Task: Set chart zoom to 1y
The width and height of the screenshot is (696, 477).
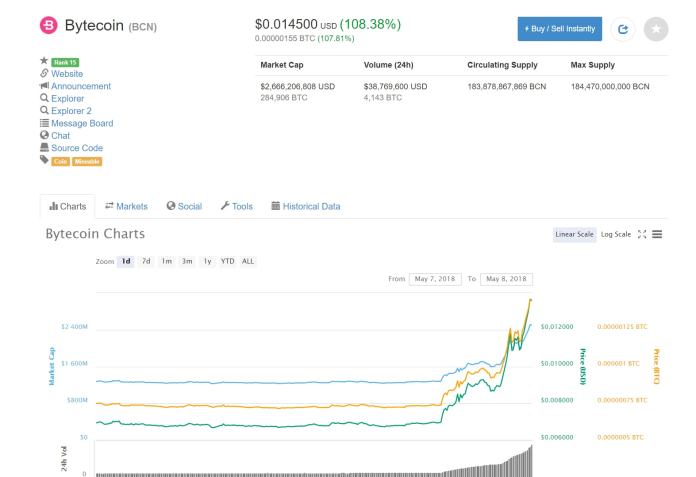Action: 207,261
